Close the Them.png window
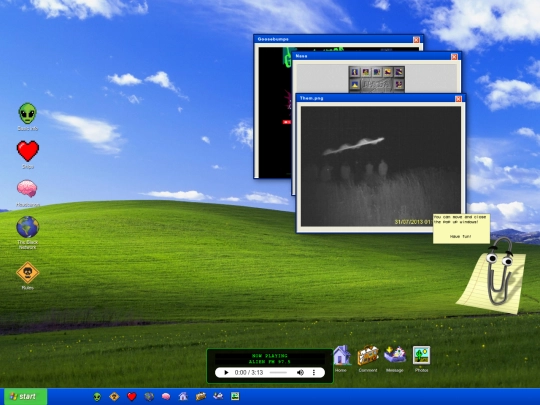The image size is (540, 405). (x=458, y=99)
